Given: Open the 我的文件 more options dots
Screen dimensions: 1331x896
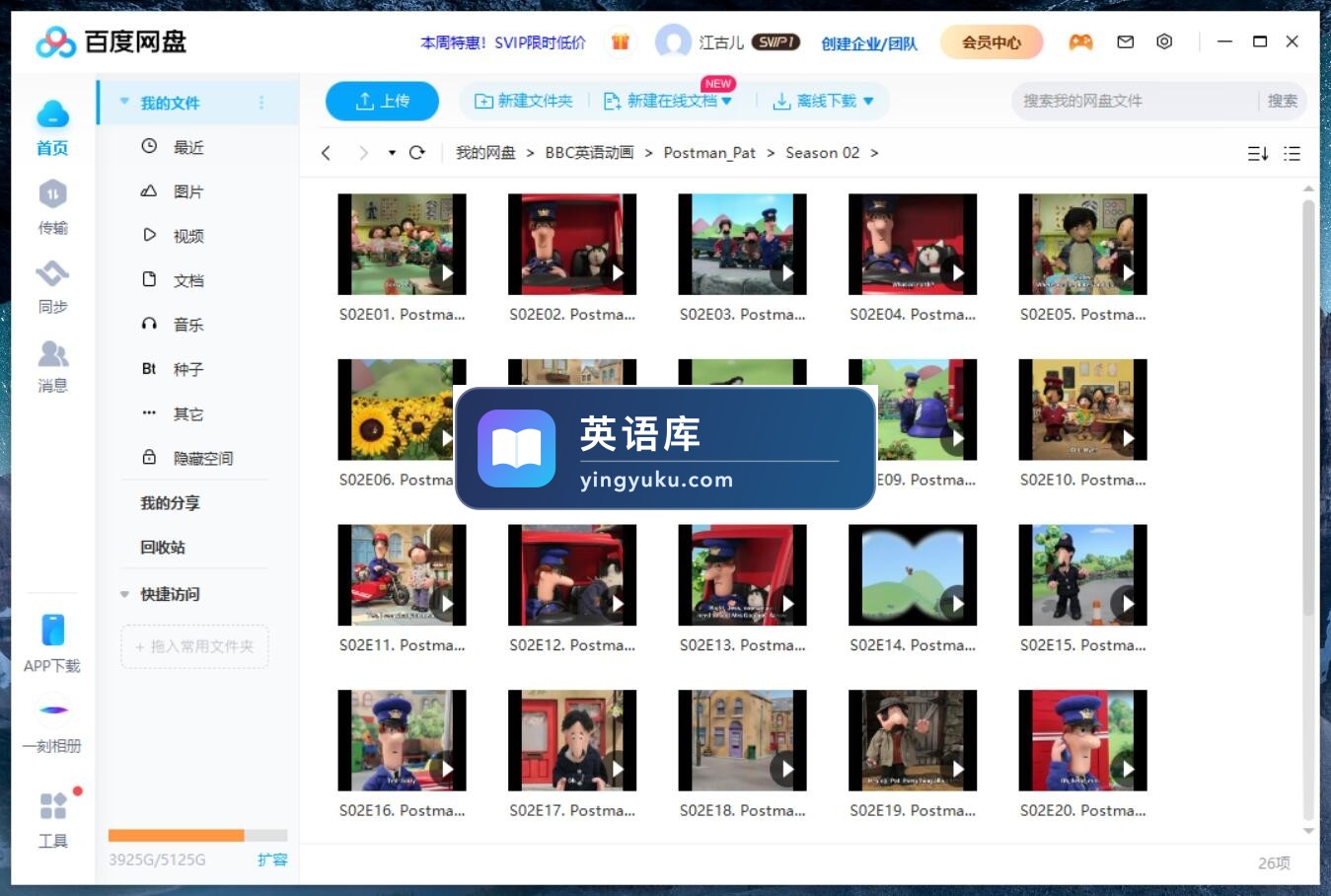Looking at the screenshot, I should tap(261, 102).
